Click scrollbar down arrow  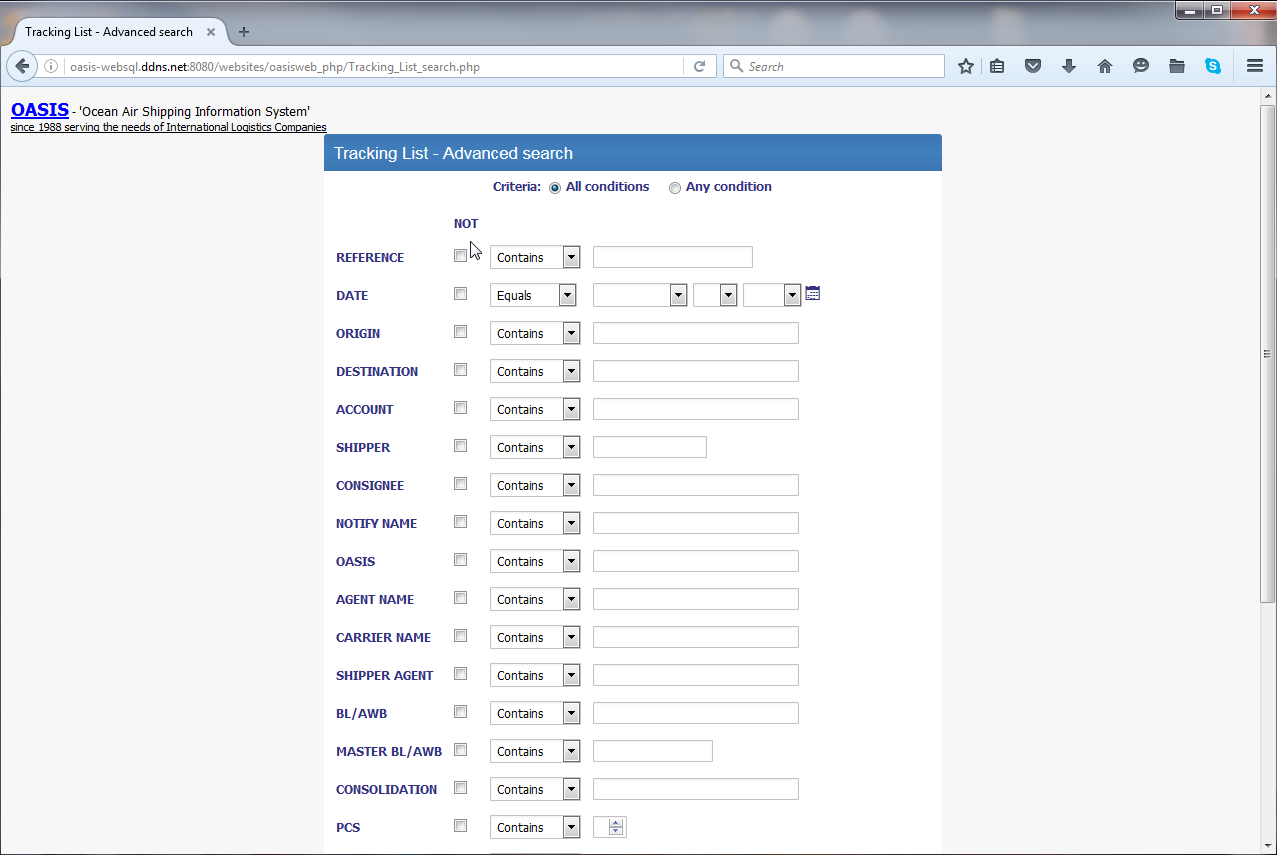click(x=1268, y=845)
